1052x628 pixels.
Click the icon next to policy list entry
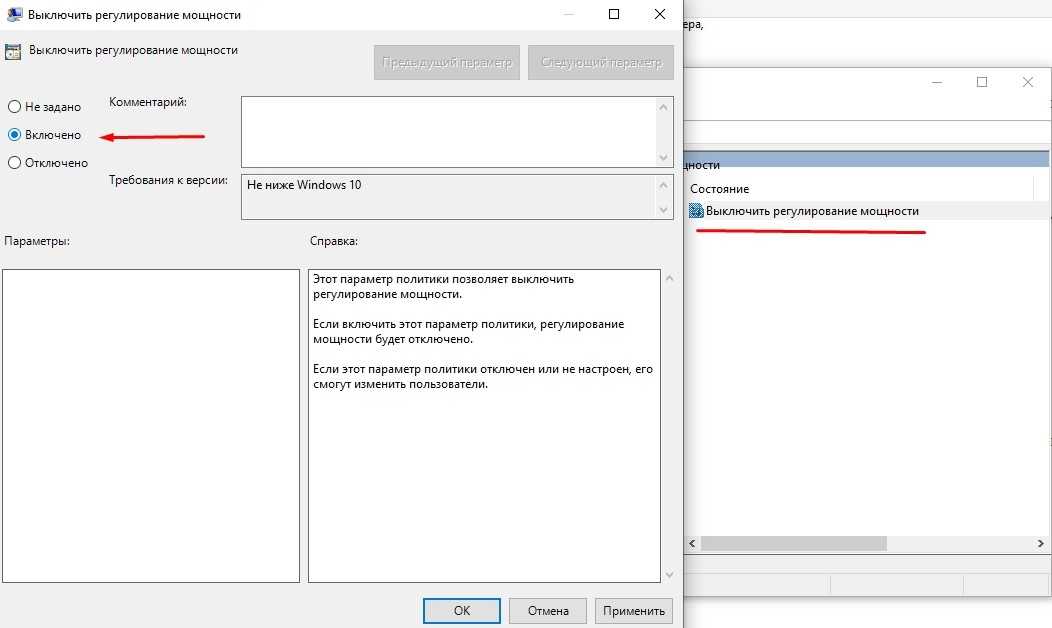click(x=696, y=211)
